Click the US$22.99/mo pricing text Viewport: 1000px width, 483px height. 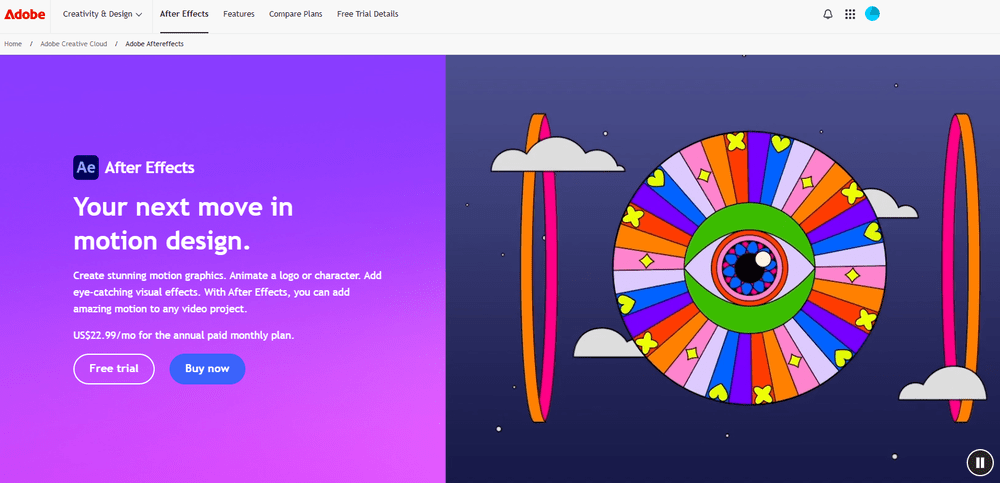[184, 335]
